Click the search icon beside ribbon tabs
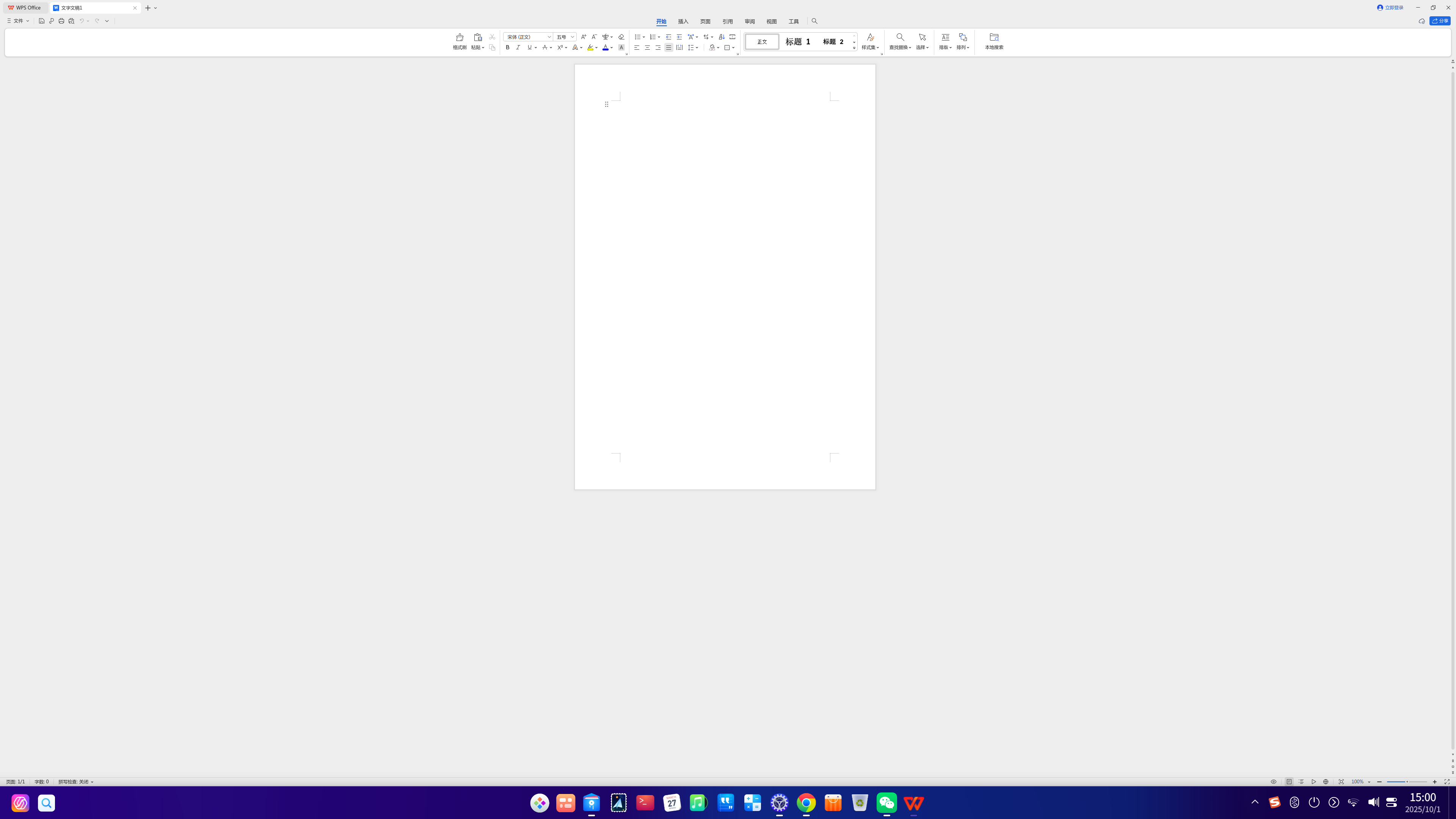The height and width of the screenshot is (819, 1456). pos(814,21)
